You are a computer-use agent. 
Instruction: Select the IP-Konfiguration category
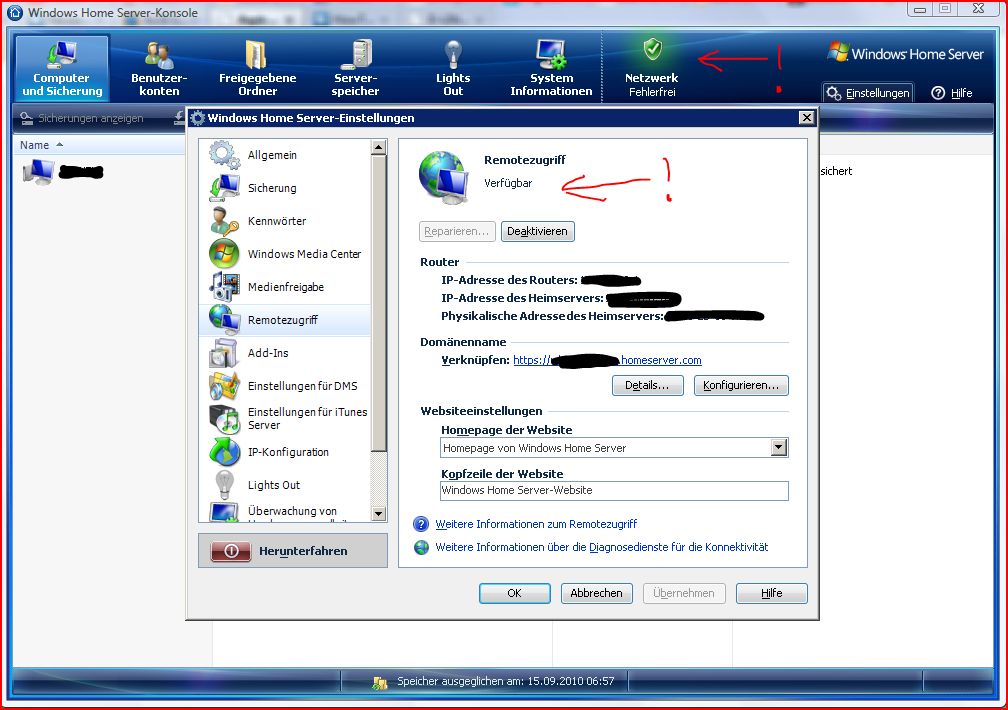click(285, 452)
